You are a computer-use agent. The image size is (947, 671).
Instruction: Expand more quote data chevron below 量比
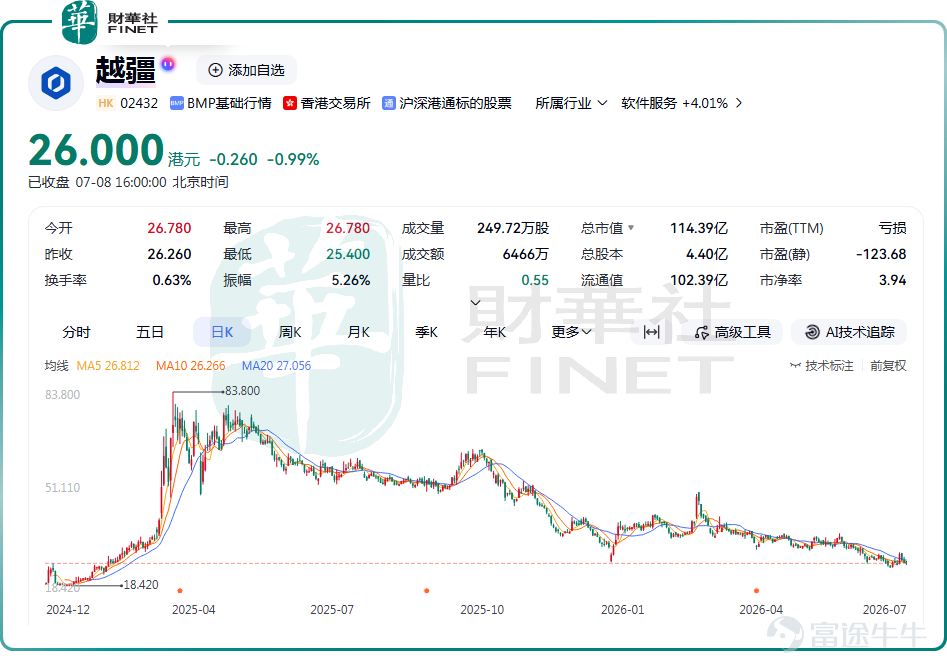(475, 302)
